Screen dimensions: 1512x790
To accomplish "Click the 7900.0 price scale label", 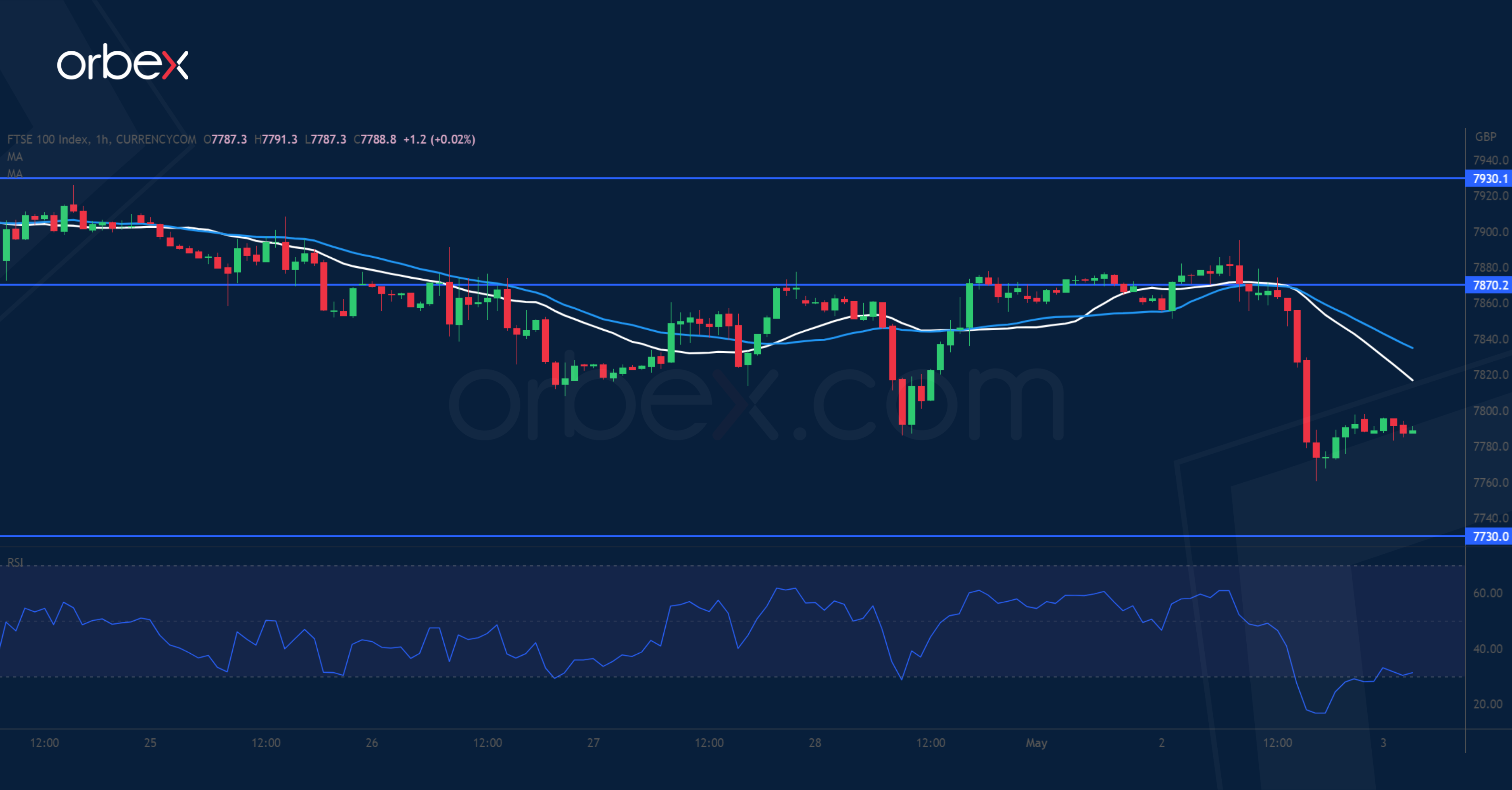I will pyautogui.click(x=1490, y=232).
